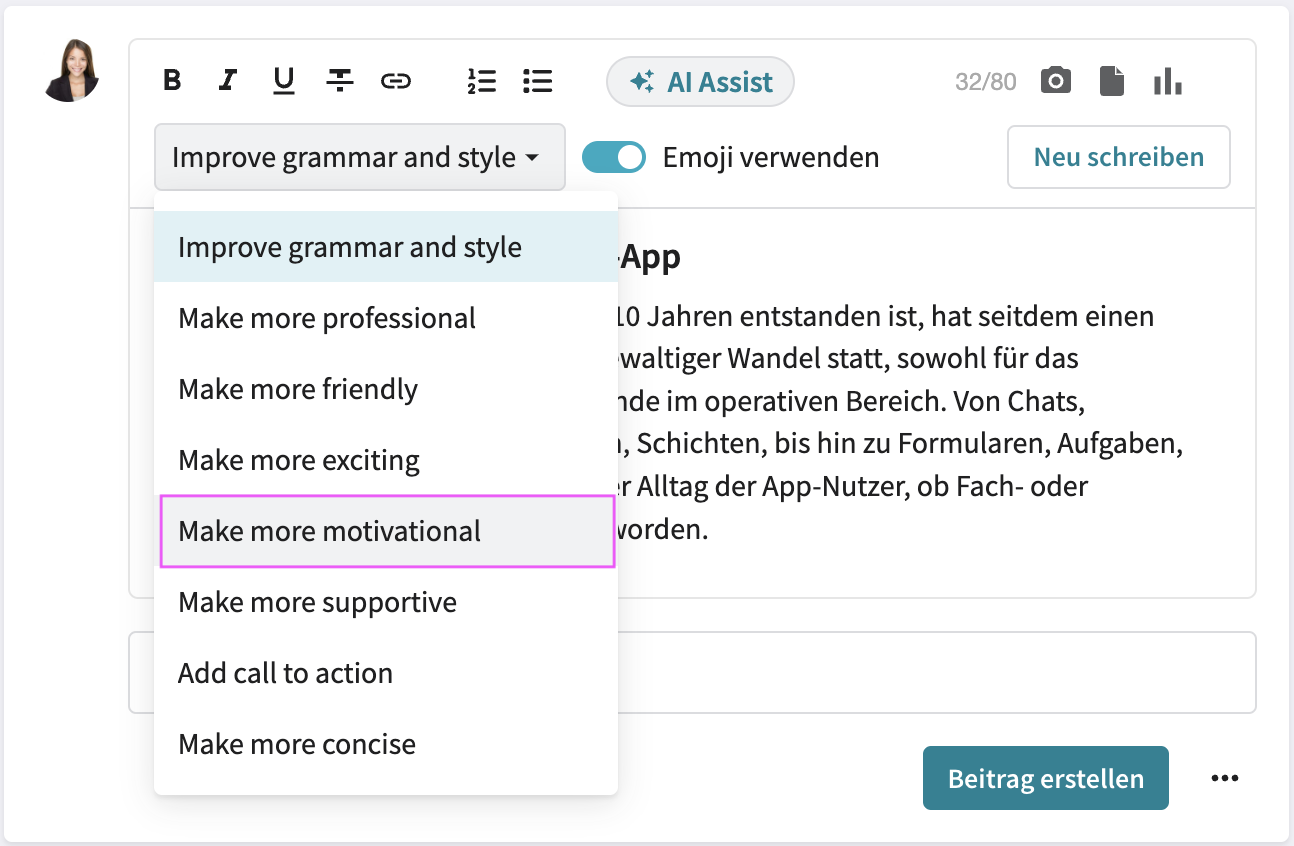Attach a document using the file icon

tap(1112, 81)
